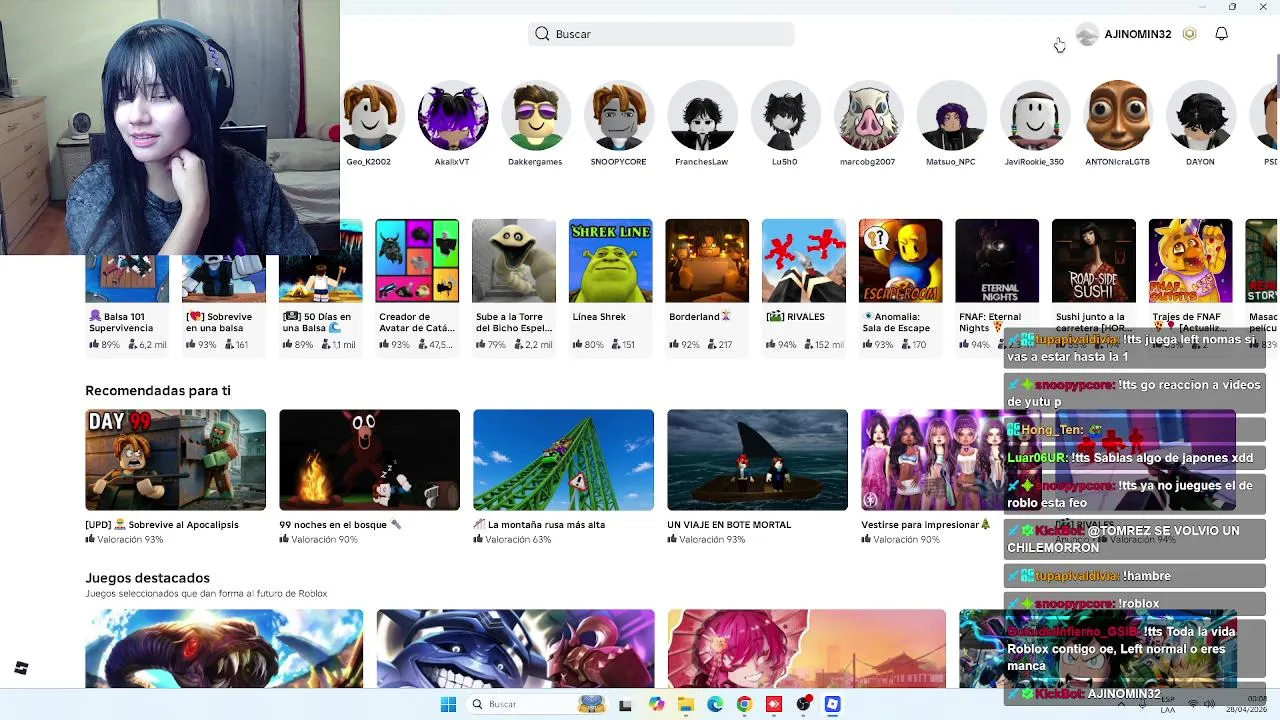Open 99 noches en el bosque thumbnail
This screenshot has height=720, width=1280.
pyautogui.click(x=369, y=460)
